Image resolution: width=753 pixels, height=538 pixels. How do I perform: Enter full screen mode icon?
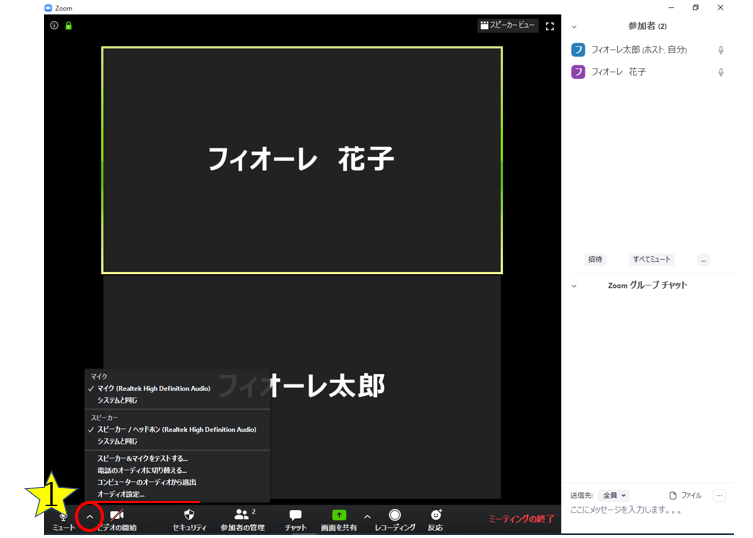[x=550, y=26]
